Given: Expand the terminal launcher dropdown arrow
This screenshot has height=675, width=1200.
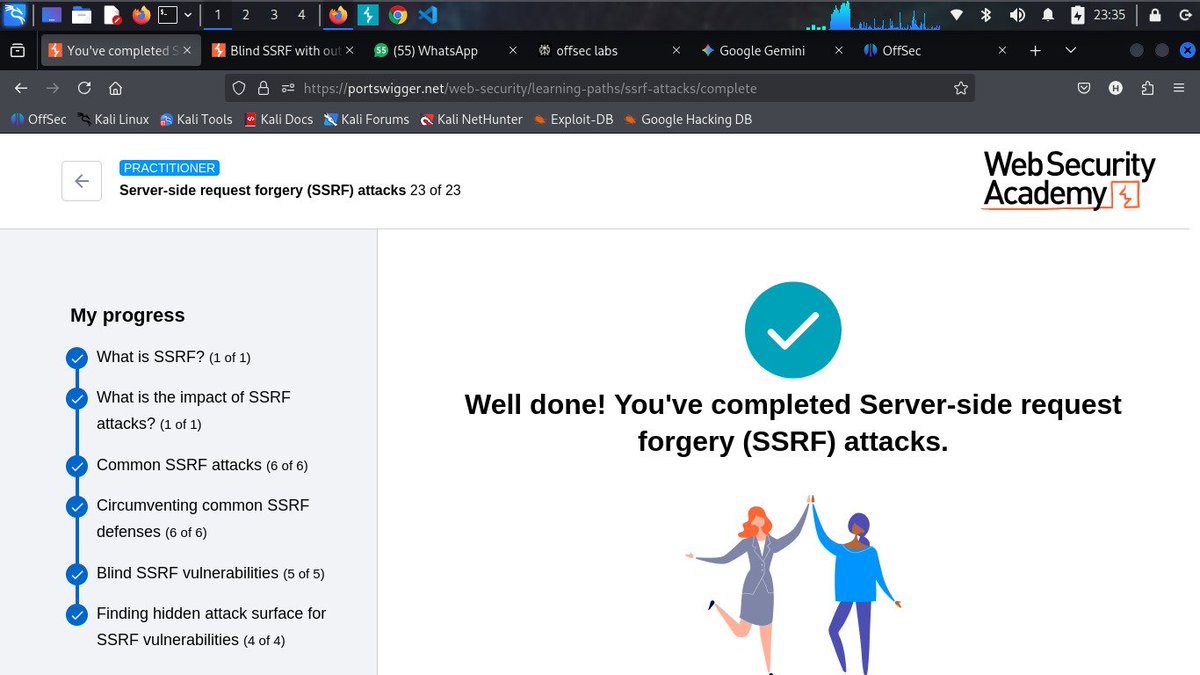Looking at the screenshot, I should (x=188, y=15).
